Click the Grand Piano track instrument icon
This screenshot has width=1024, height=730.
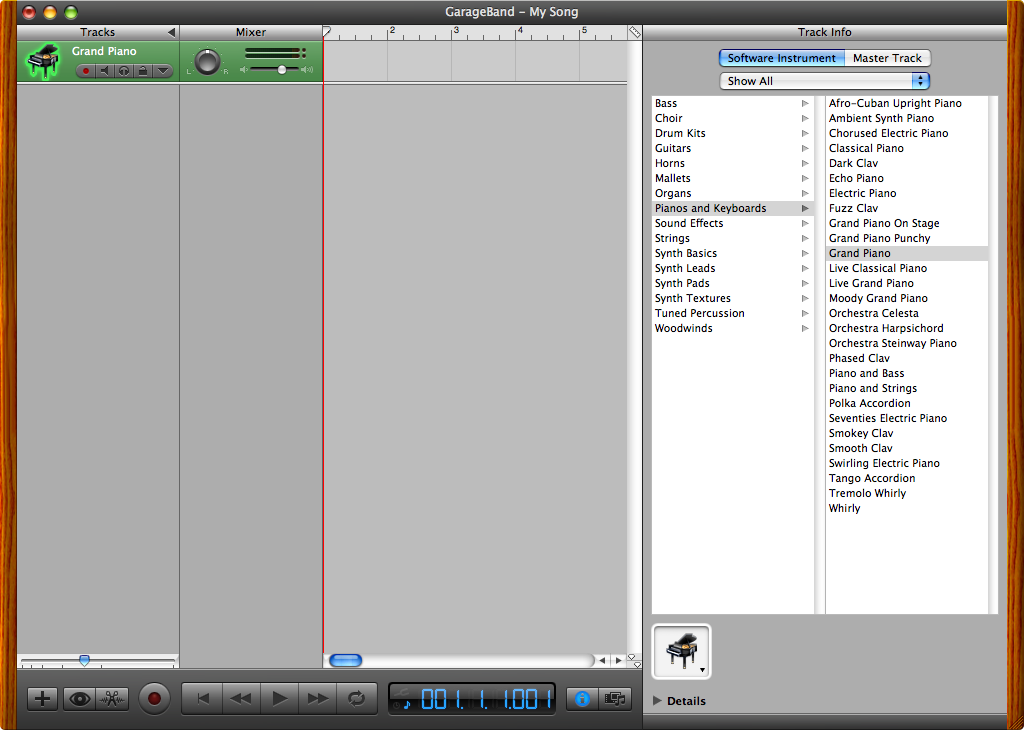(42, 61)
